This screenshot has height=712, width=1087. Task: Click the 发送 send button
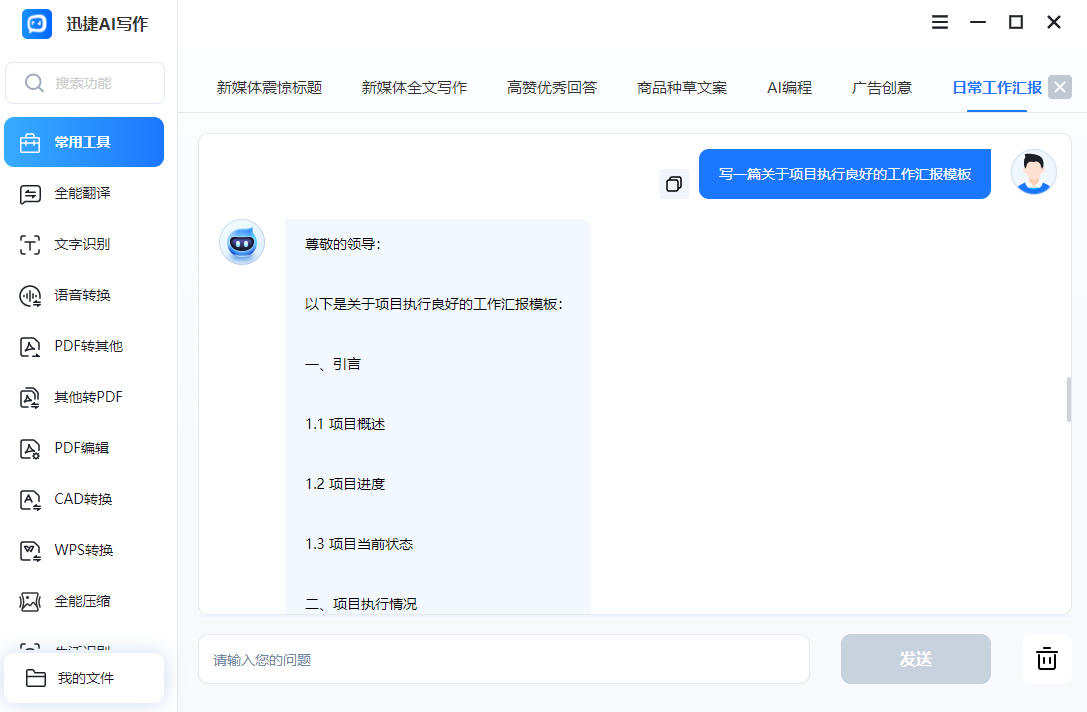(916, 659)
